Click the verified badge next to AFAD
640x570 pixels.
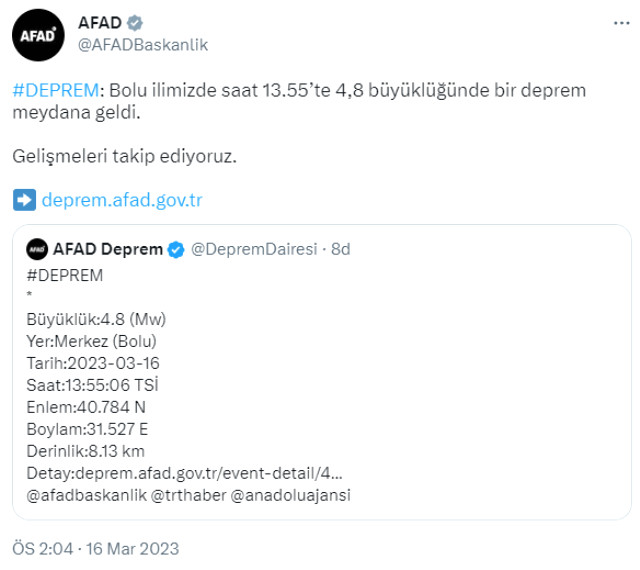pyautogui.click(x=135, y=23)
